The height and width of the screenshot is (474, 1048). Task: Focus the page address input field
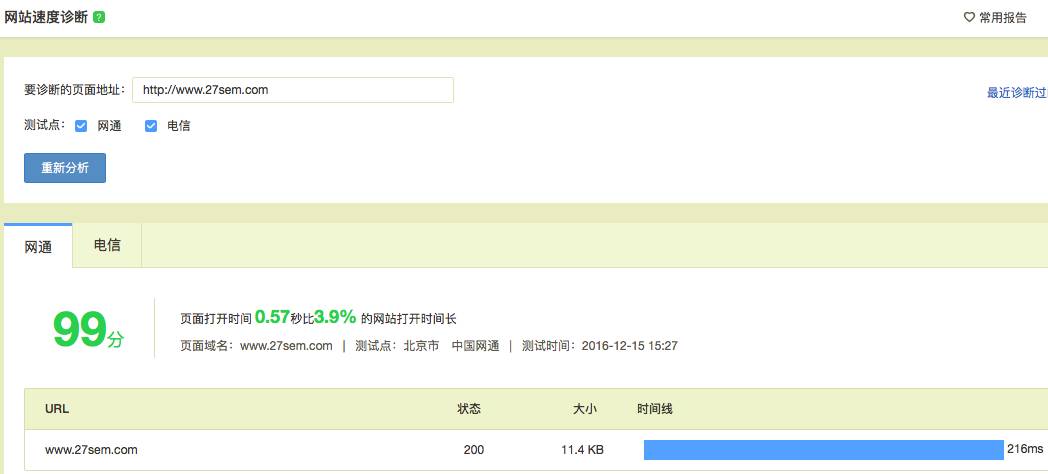point(293,90)
